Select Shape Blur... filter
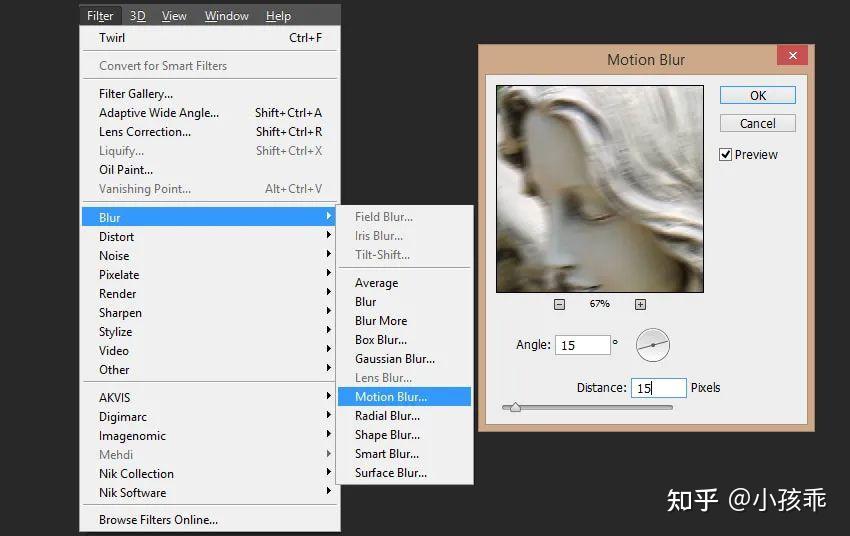850x536 pixels. pyautogui.click(x=404, y=434)
